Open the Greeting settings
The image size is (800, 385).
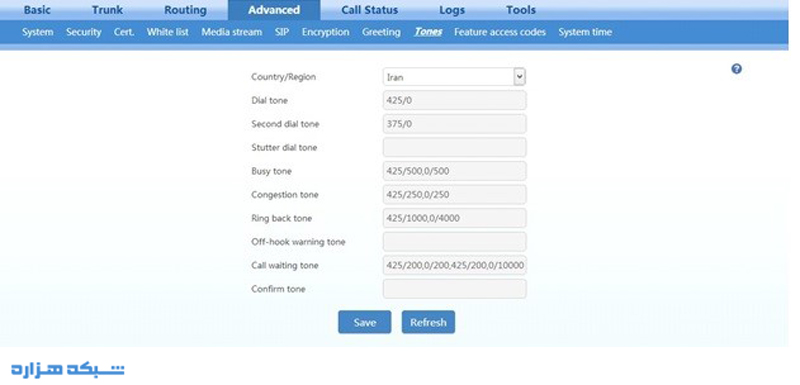pos(381,32)
